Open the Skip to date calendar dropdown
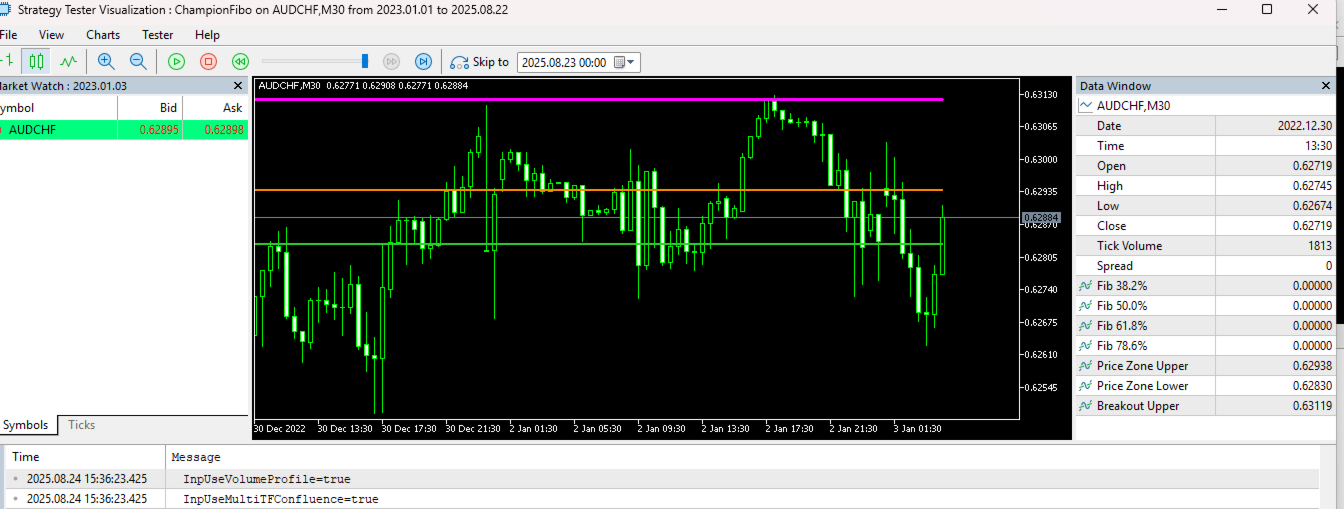The height and width of the screenshot is (509, 1344). click(x=625, y=62)
